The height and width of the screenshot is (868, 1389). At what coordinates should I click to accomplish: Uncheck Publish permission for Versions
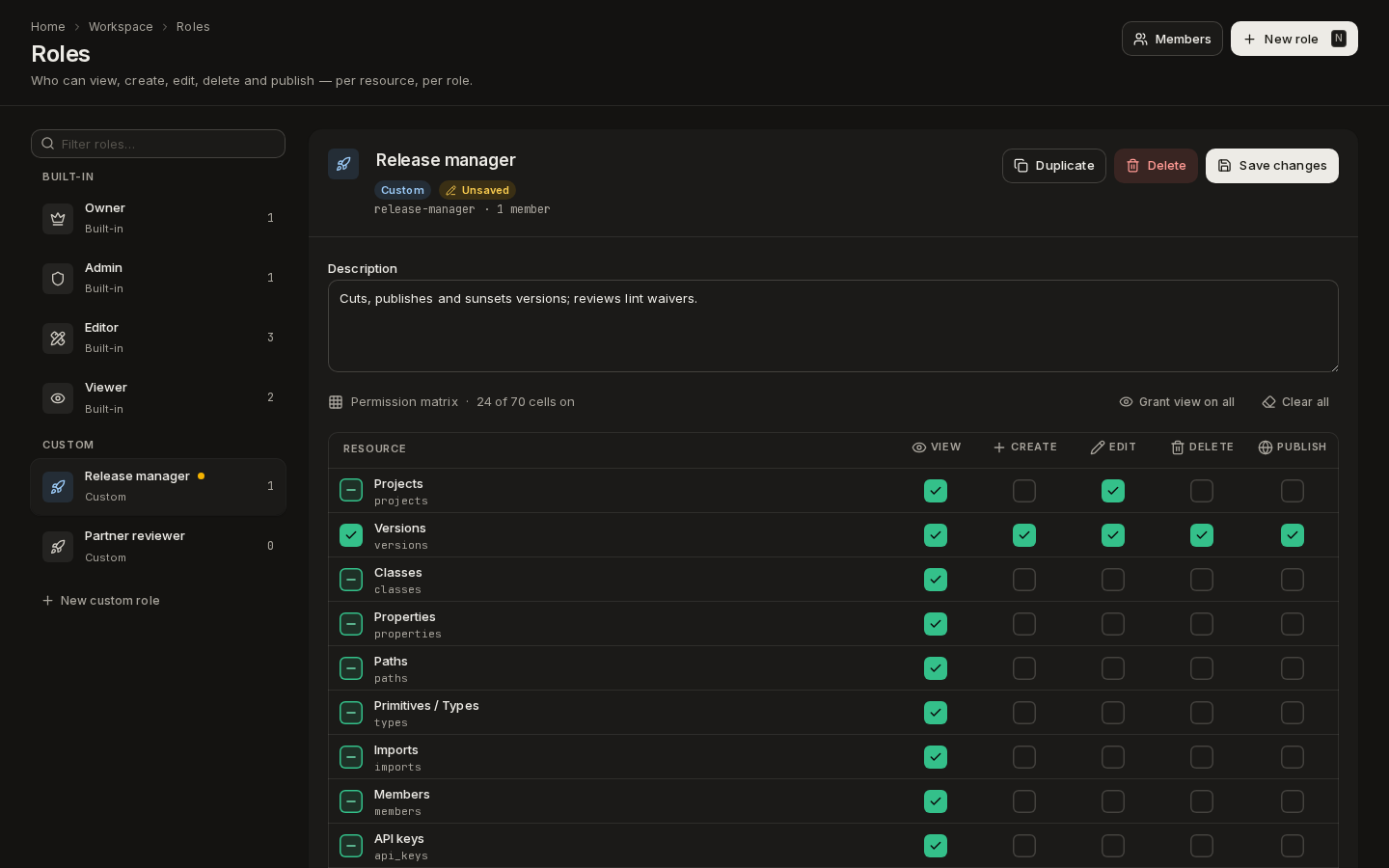point(1293,535)
